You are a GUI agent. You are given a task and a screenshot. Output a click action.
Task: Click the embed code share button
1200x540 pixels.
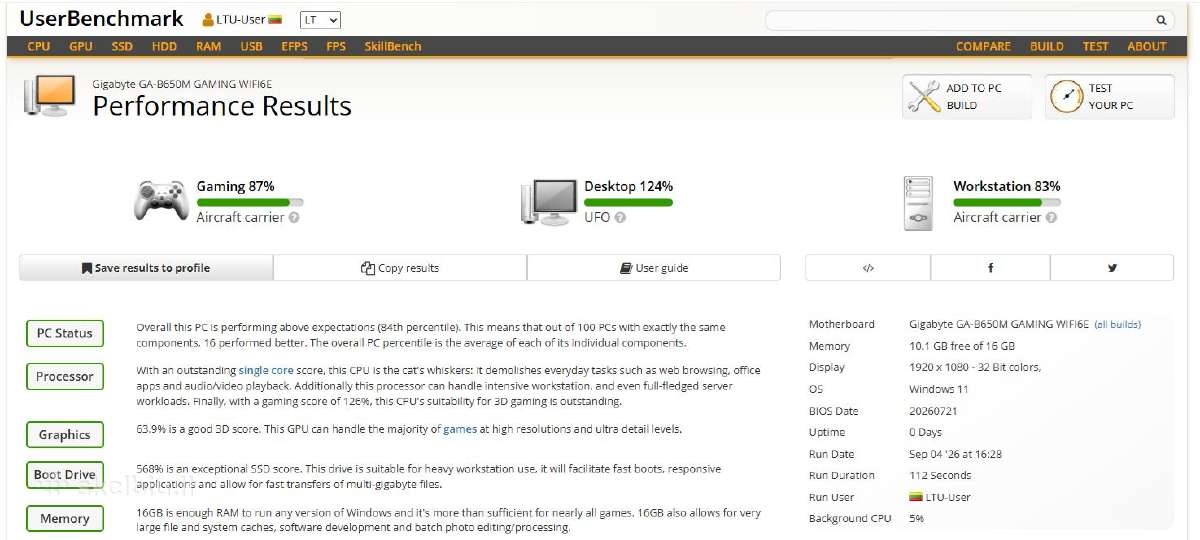868,268
